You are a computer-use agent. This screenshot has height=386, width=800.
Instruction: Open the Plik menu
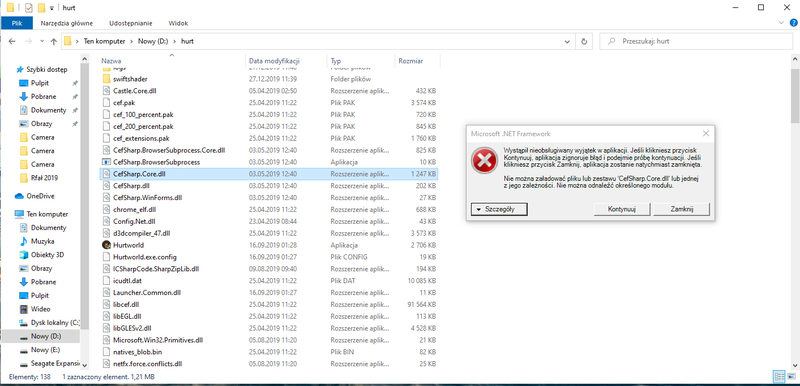[17, 23]
